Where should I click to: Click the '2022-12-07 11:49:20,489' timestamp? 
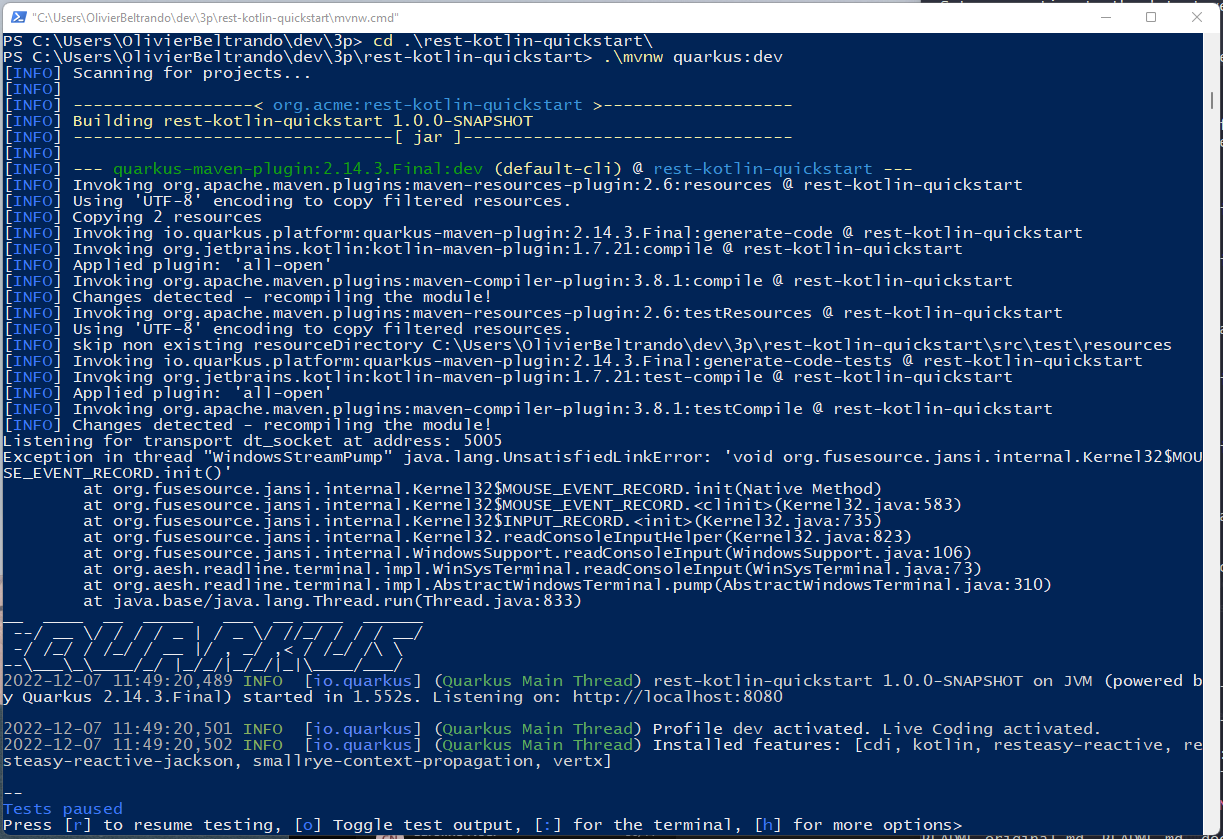[x=118, y=681]
